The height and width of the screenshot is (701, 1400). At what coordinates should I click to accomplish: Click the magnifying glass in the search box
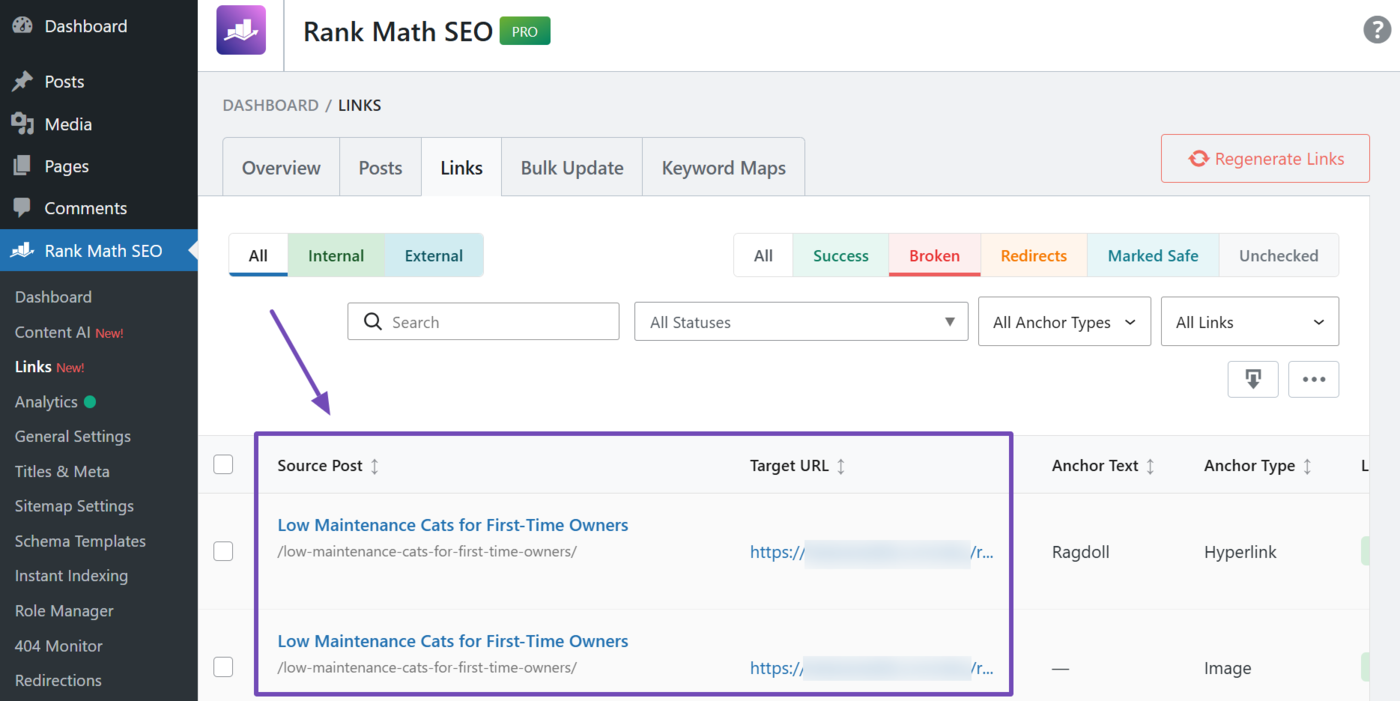[x=373, y=321]
